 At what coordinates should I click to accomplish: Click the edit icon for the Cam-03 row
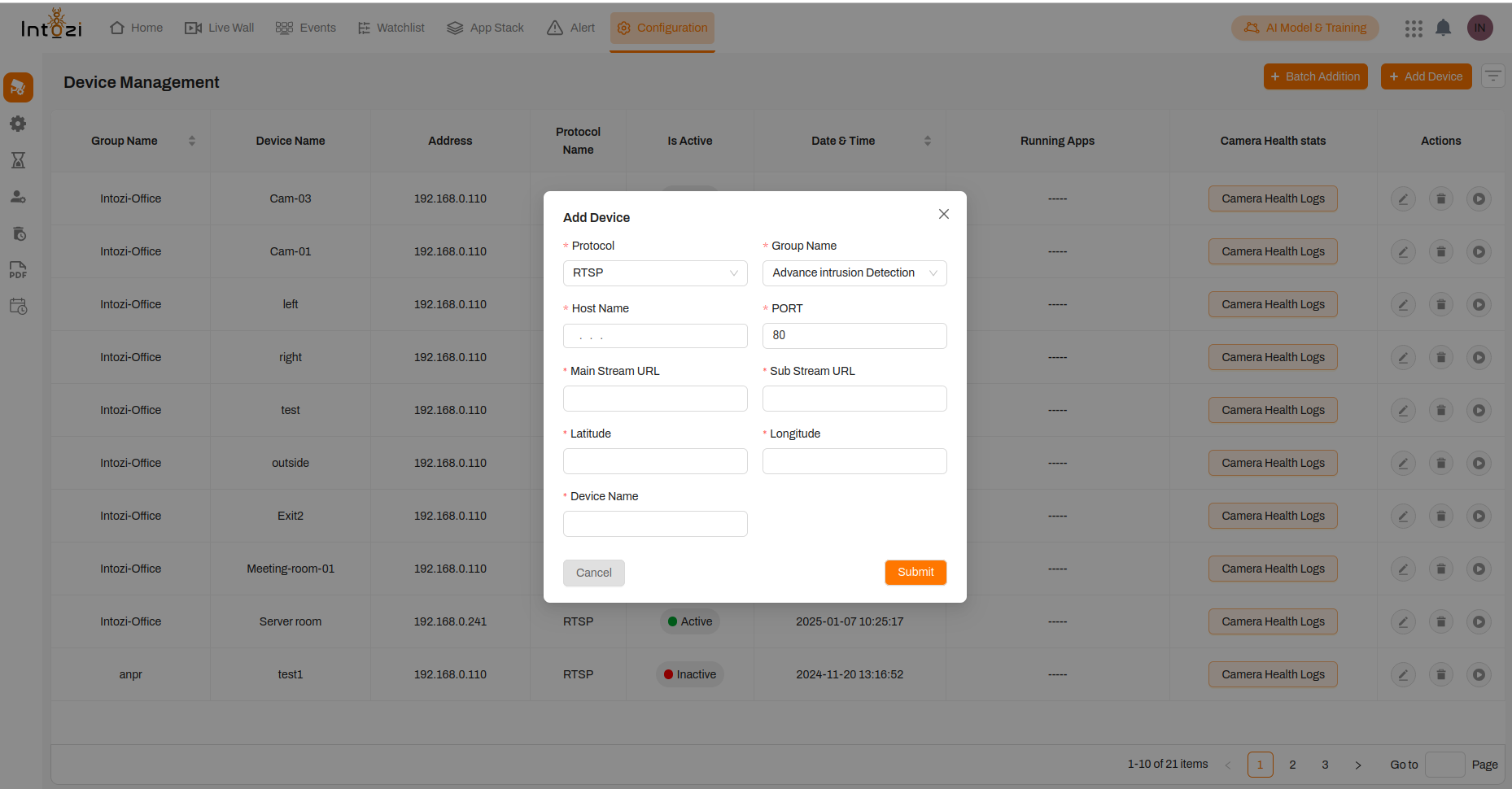(x=1403, y=198)
